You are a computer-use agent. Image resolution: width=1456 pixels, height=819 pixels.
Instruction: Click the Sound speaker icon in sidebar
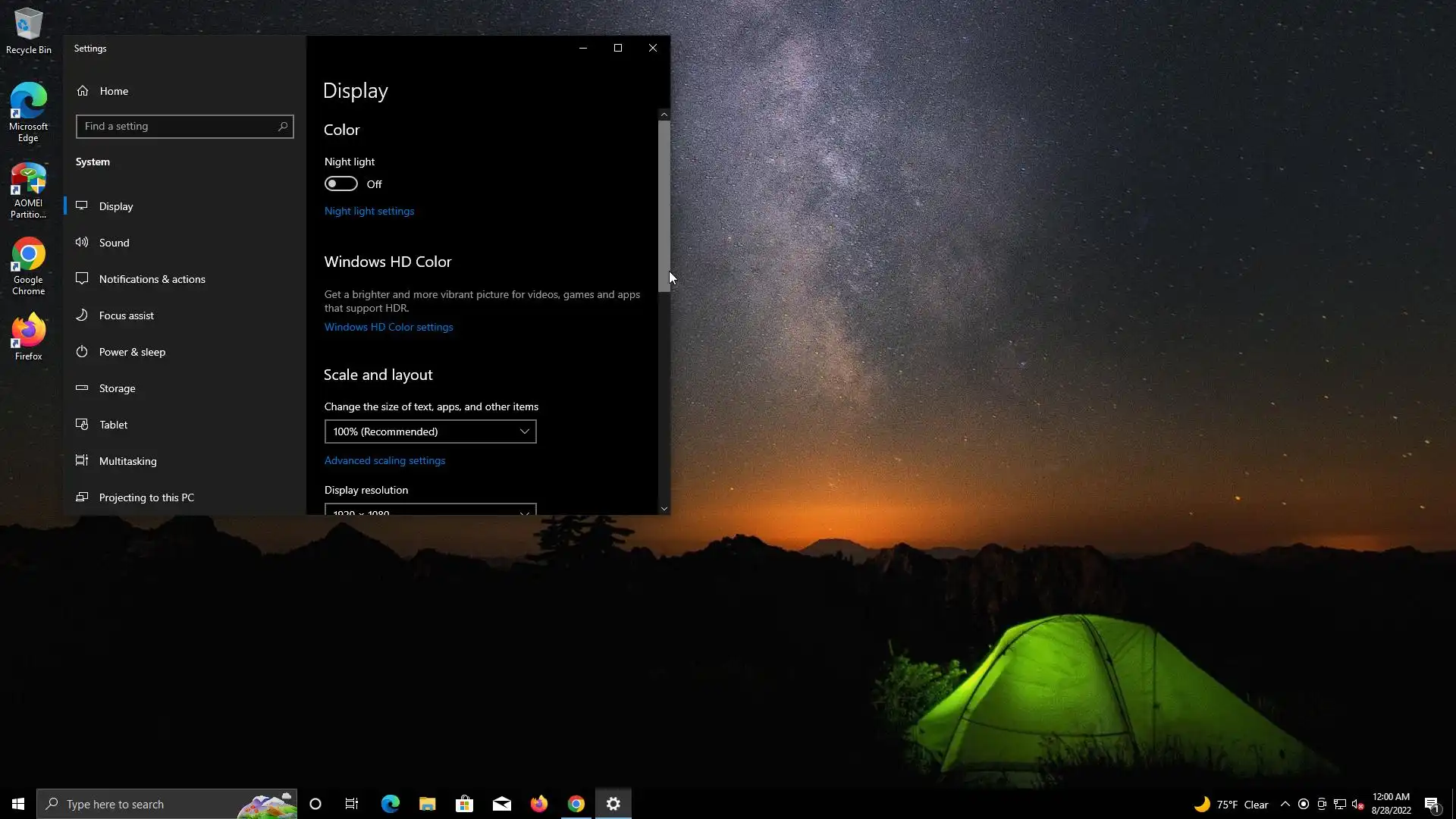[x=82, y=243]
